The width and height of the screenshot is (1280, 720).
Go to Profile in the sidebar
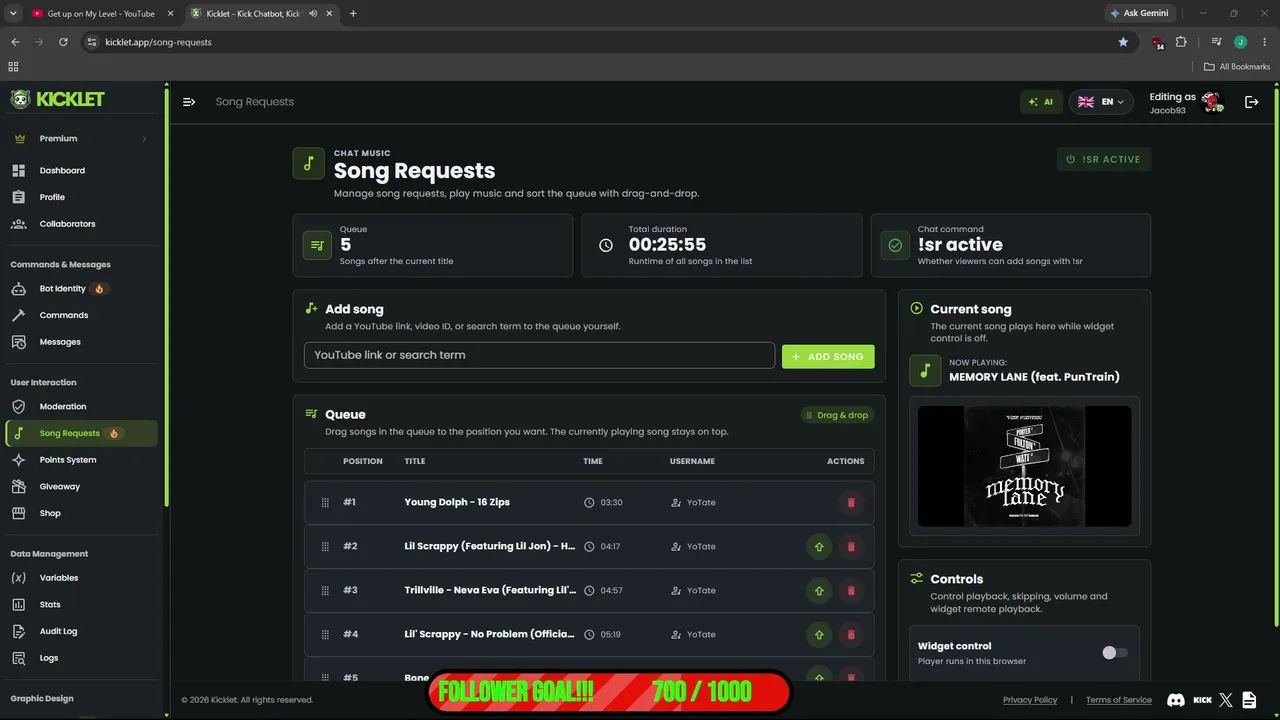click(x=52, y=197)
